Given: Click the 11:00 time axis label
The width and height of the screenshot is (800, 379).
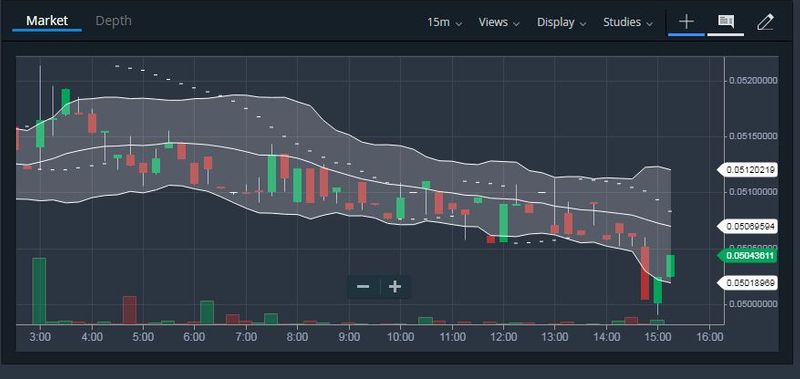Looking at the screenshot, I should pos(452,337).
